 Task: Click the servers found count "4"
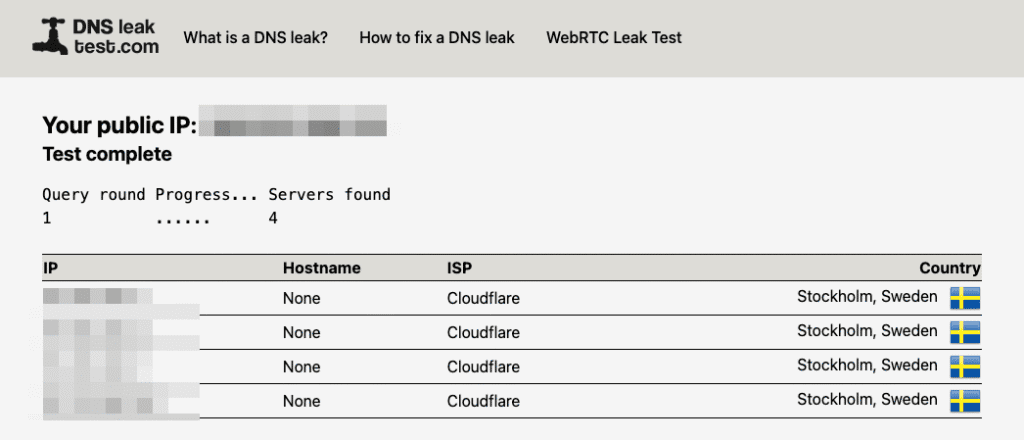click(x=273, y=217)
